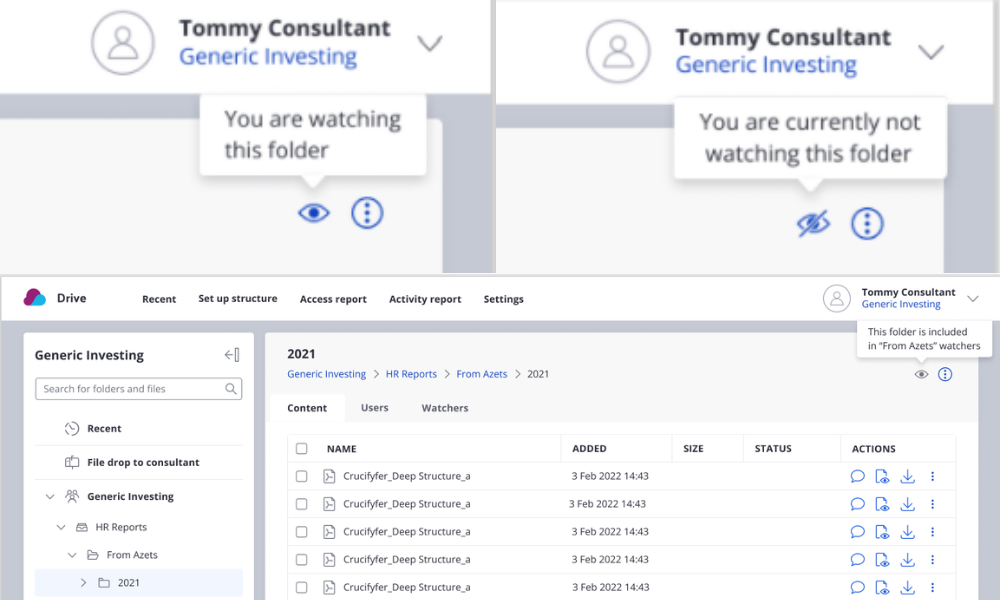Viewport: 1000px width, 600px height.
Task: Follow the HR Reports breadcrumb link
Action: point(411,374)
